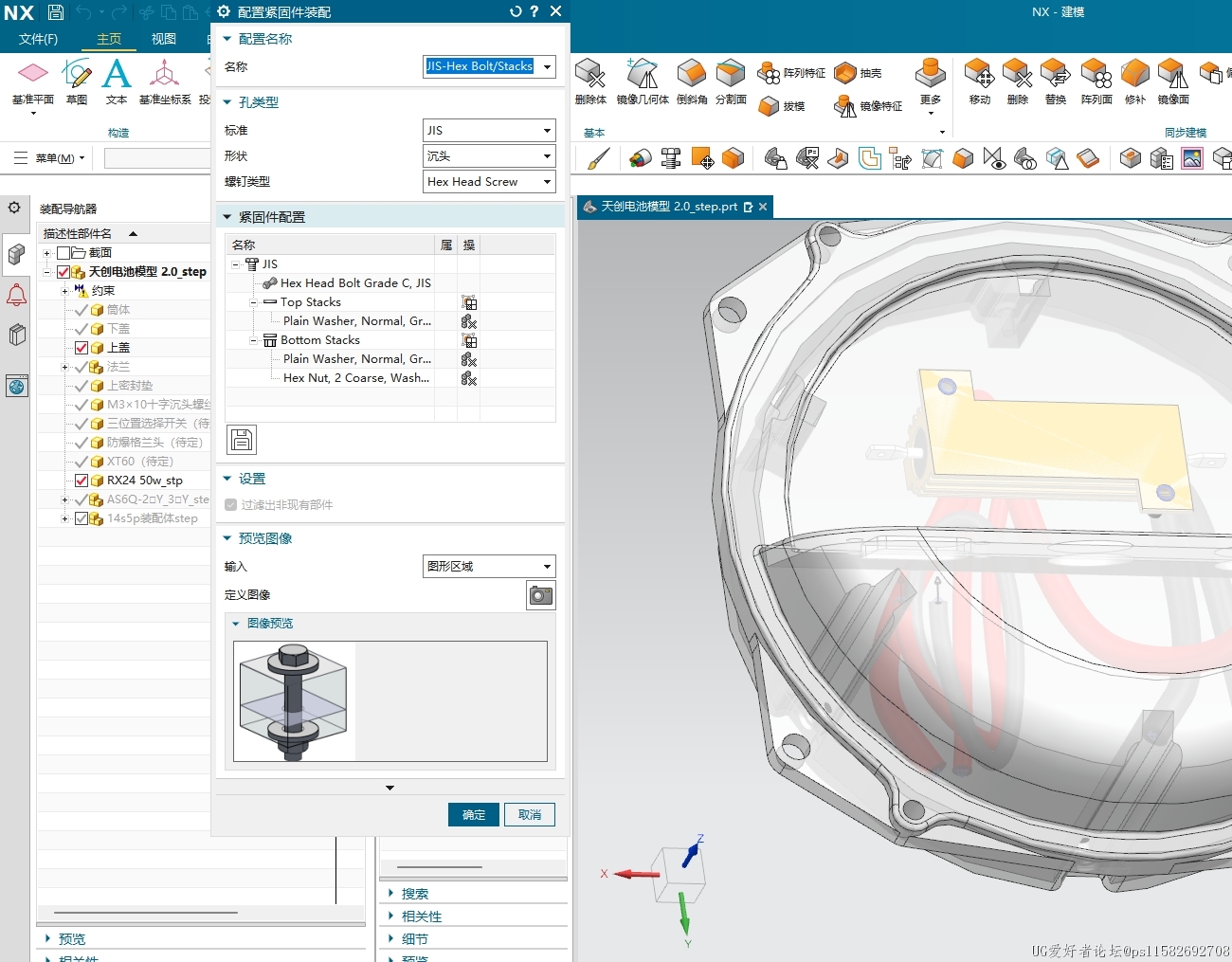The width and height of the screenshot is (1232, 962).
Task: Select the 删除 delete face tool
Action: point(1017,82)
